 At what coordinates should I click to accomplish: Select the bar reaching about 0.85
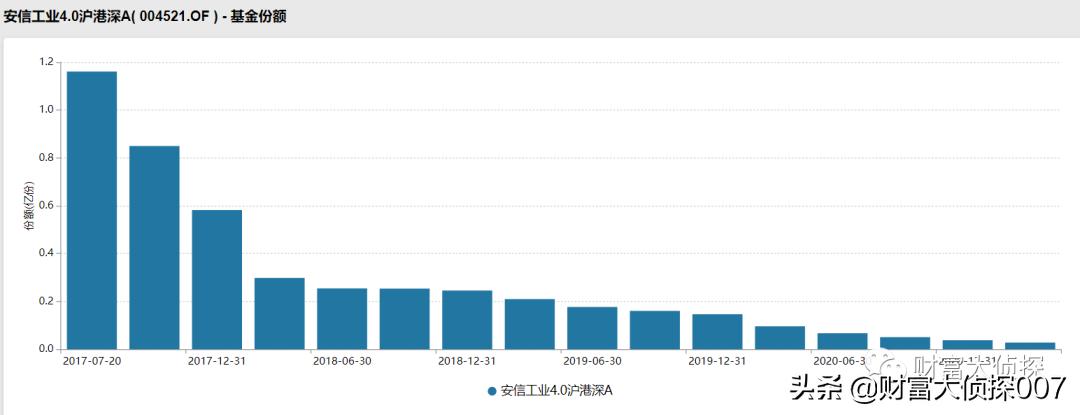[x=154, y=247]
